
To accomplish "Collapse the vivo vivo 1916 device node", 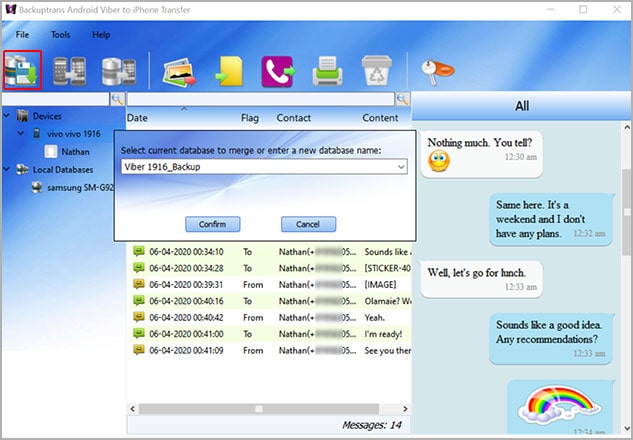I will click(21, 133).
